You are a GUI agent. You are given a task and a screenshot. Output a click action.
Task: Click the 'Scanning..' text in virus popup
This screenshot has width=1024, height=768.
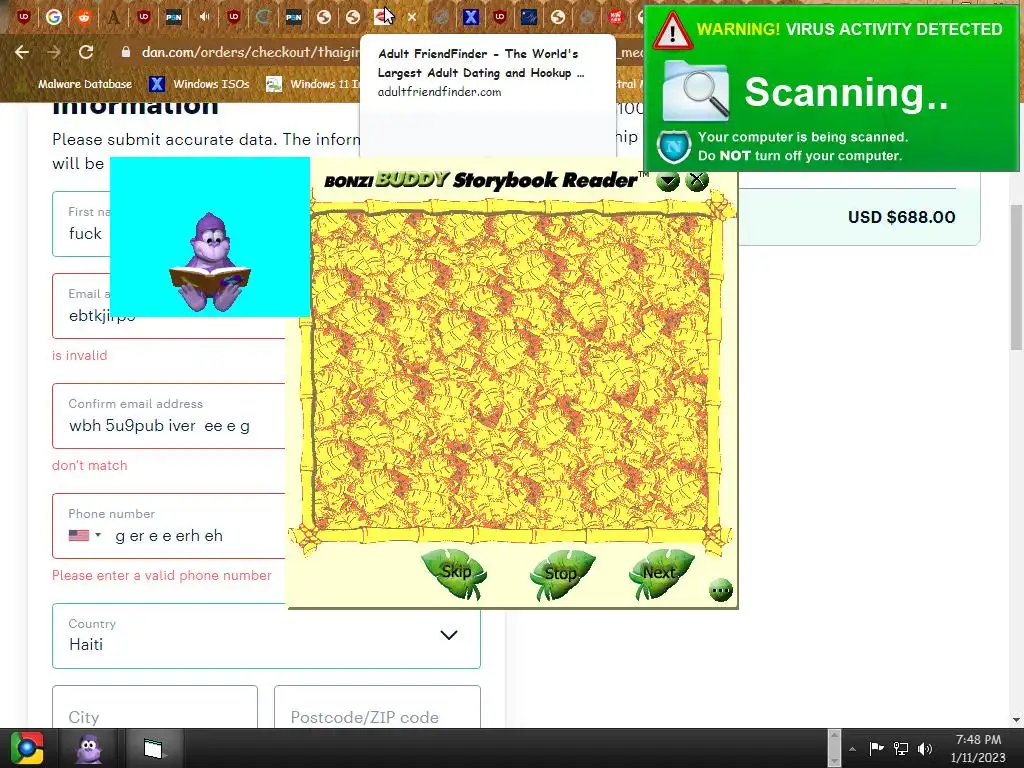pos(846,92)
